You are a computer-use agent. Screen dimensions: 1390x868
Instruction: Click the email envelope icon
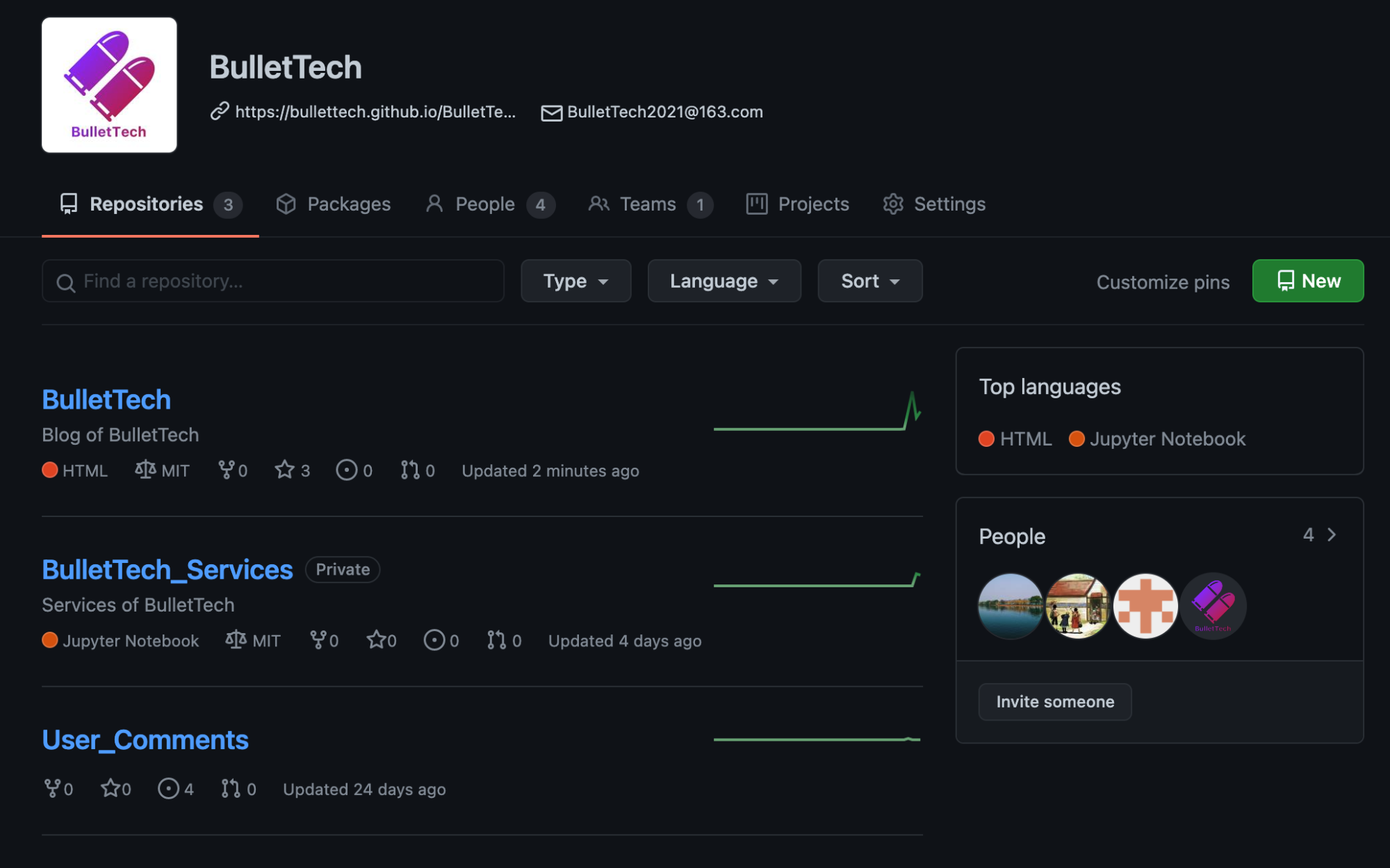click(x=552, y=113)
